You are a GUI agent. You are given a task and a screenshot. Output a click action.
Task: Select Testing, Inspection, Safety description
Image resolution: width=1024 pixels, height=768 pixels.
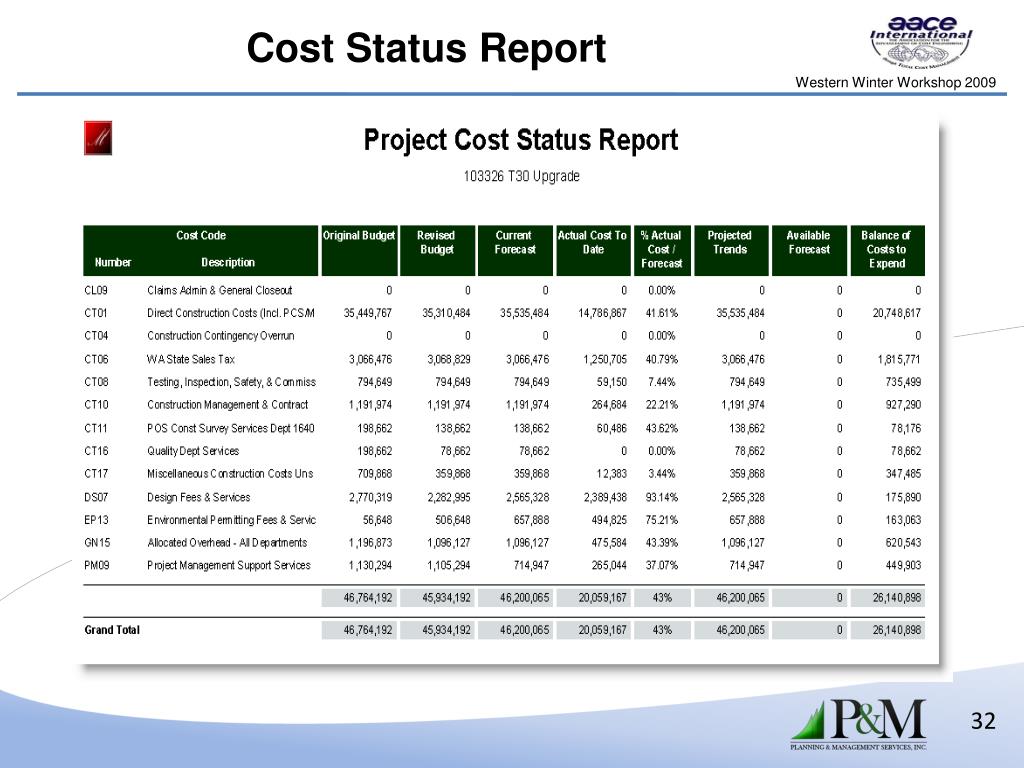point(231,382)
